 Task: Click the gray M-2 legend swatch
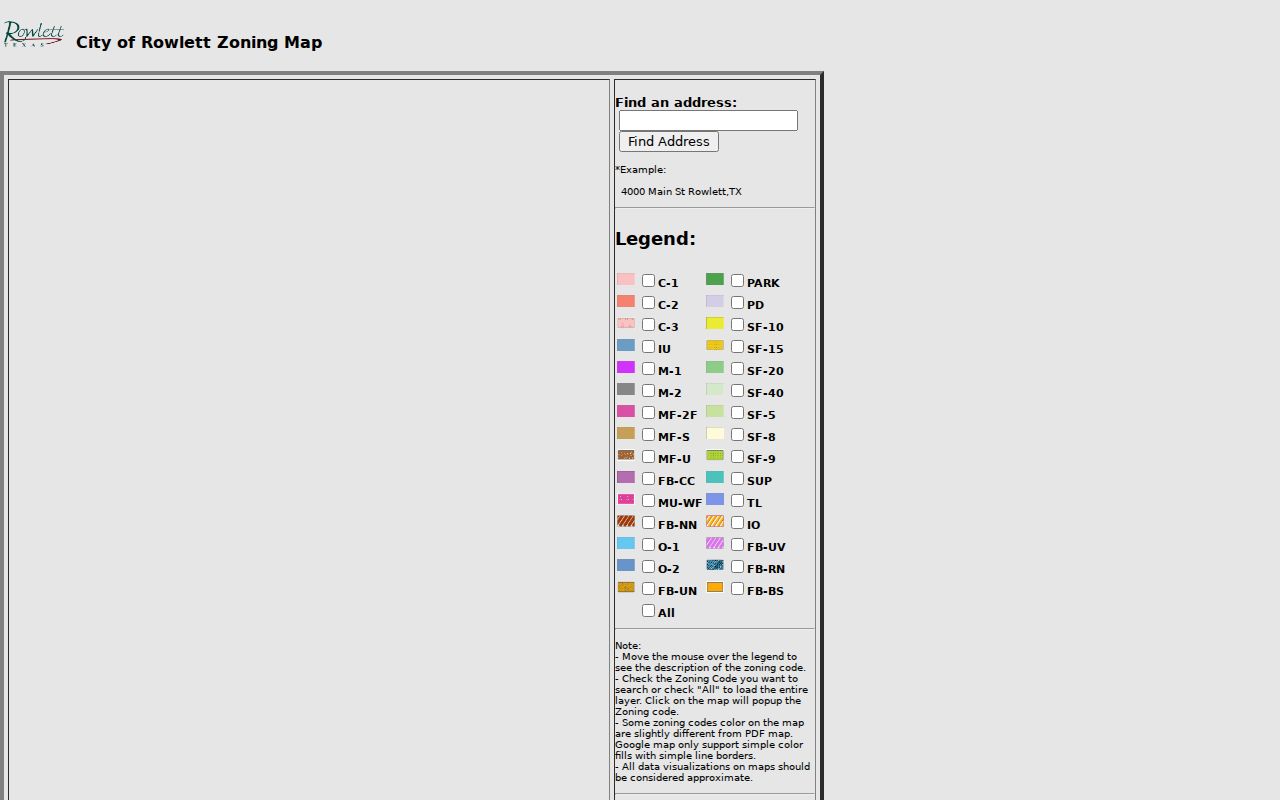pyautogui.click(x=626, y=389)
